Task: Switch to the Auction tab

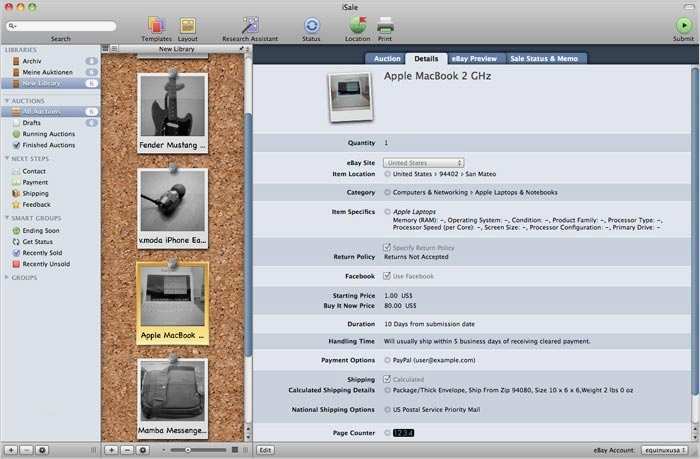Action: 386,58
